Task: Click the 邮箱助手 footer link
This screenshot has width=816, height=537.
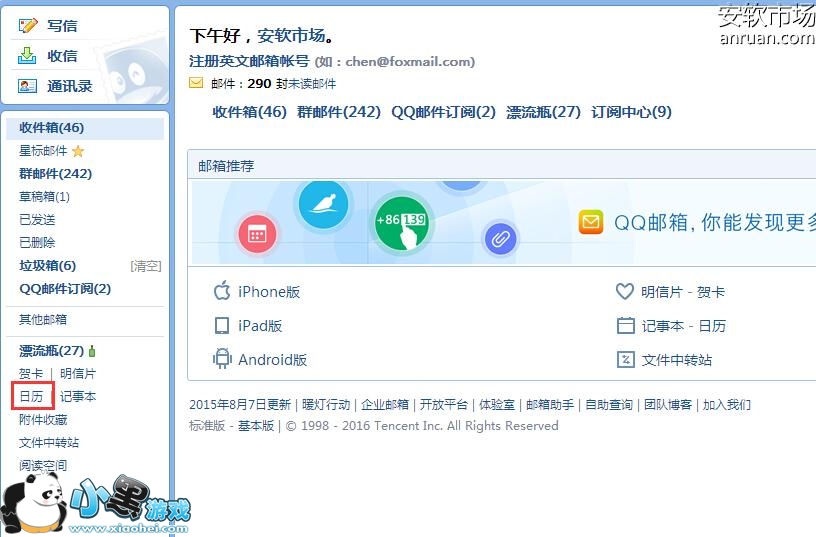Action: (550, 404)
